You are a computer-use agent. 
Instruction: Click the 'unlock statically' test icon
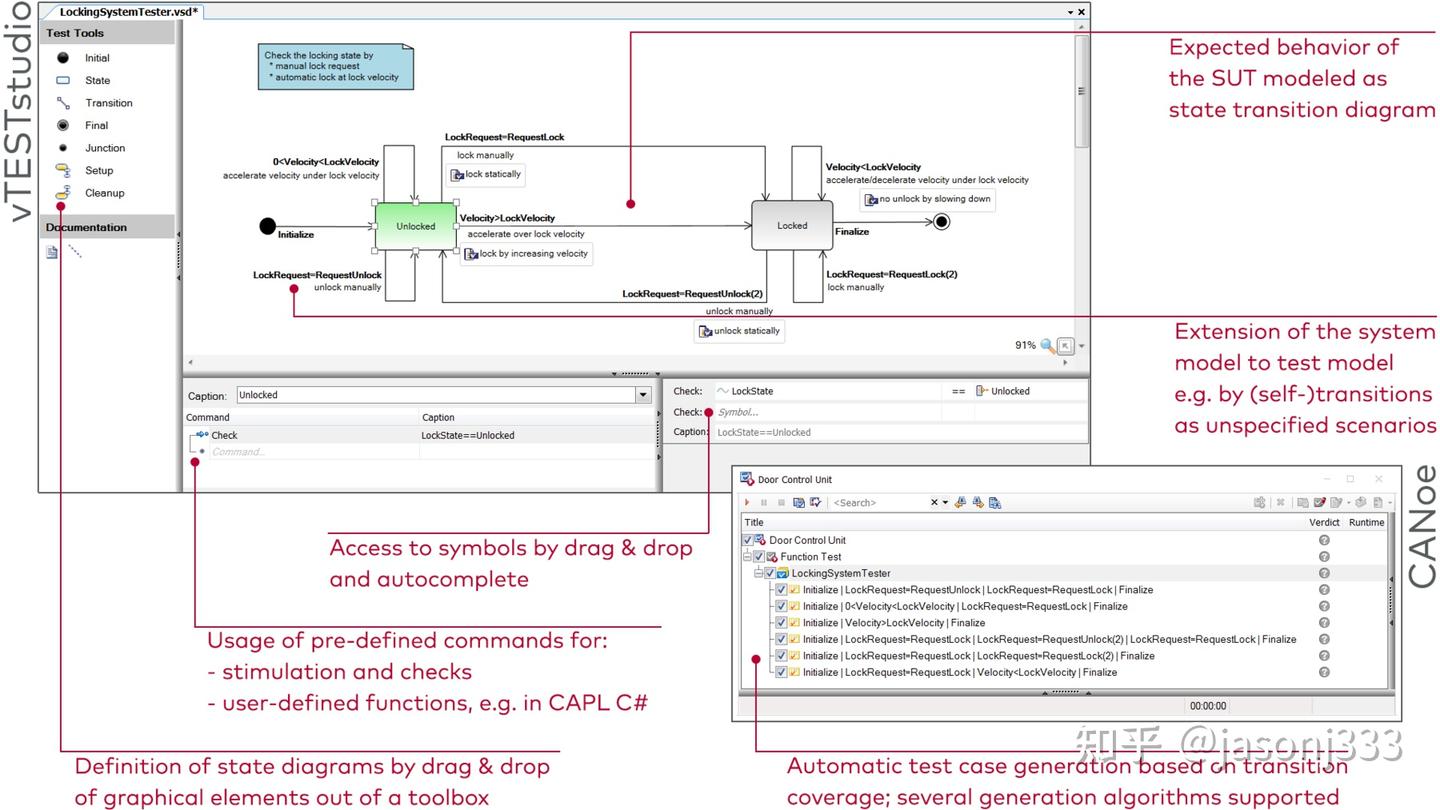pos(706,331)
